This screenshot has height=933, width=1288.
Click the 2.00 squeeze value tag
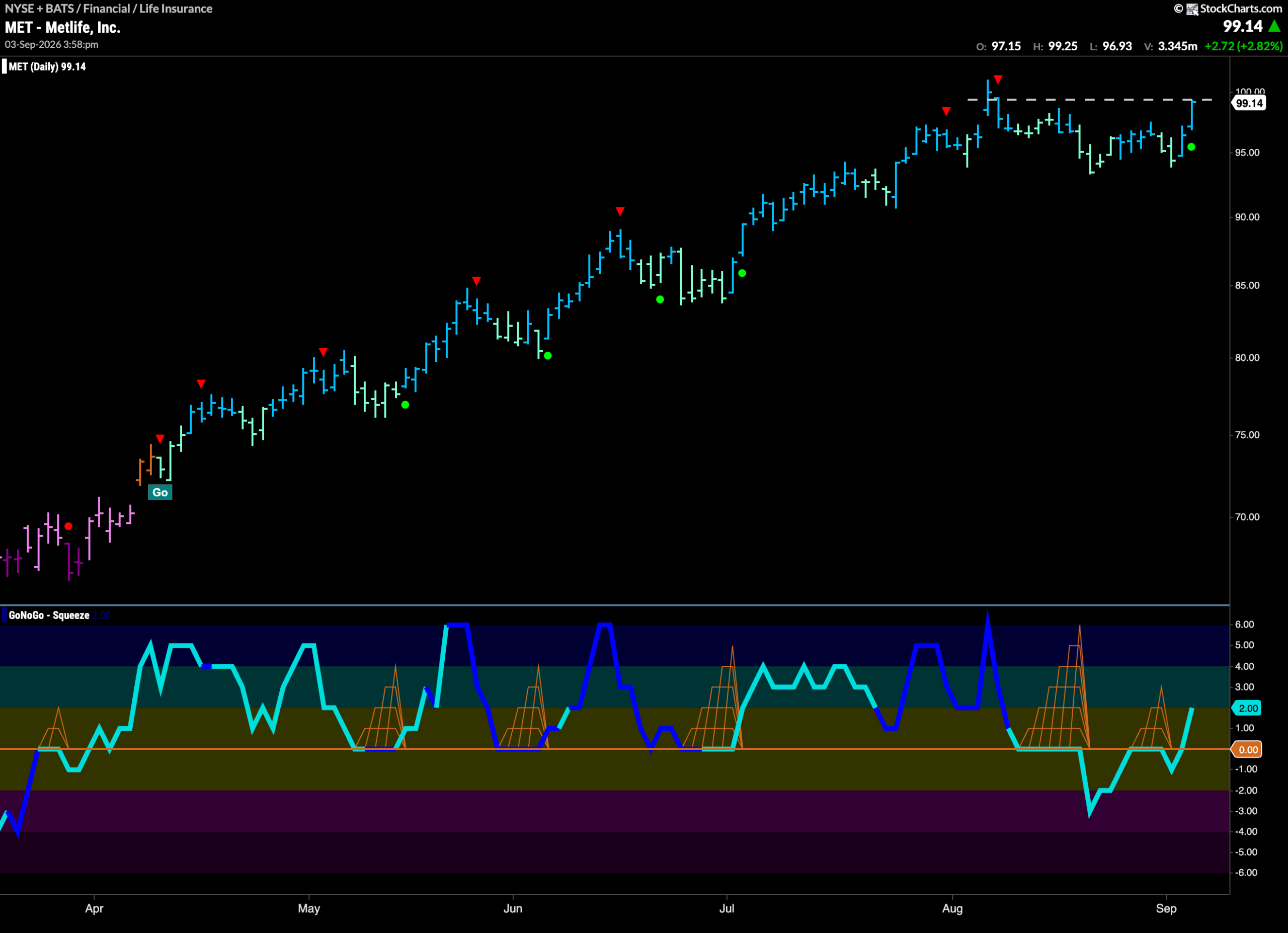(x=1248, y=708)
